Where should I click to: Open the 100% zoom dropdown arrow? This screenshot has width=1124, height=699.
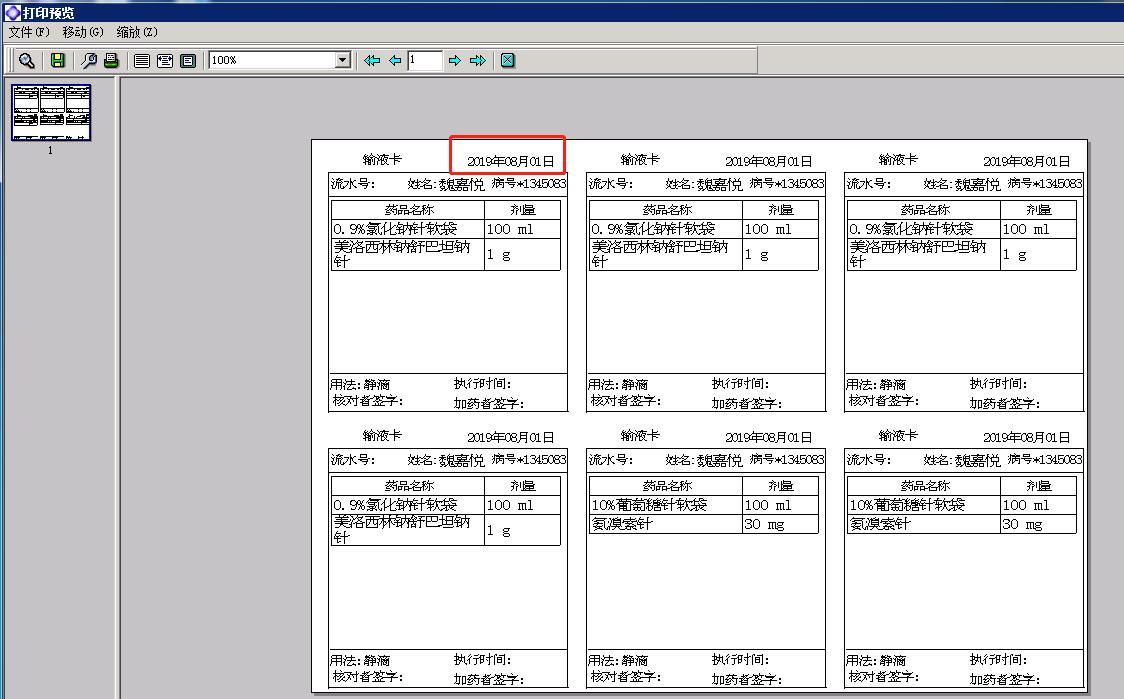click(343, 60)
